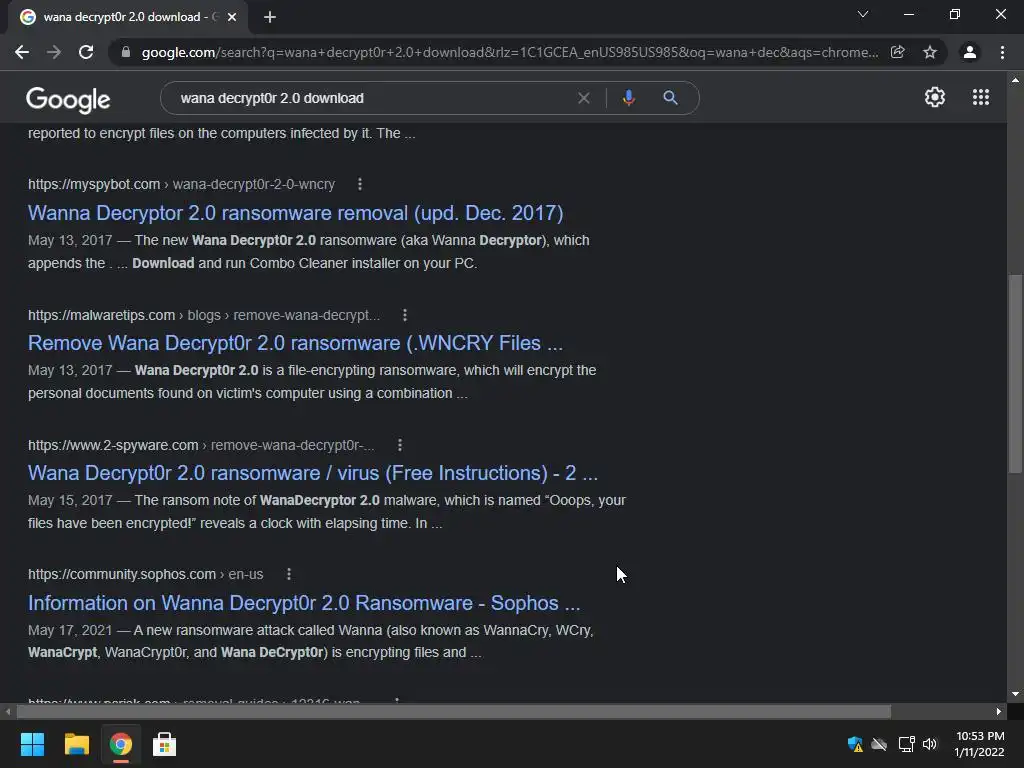Reload the Google search page

click(86, 52)
